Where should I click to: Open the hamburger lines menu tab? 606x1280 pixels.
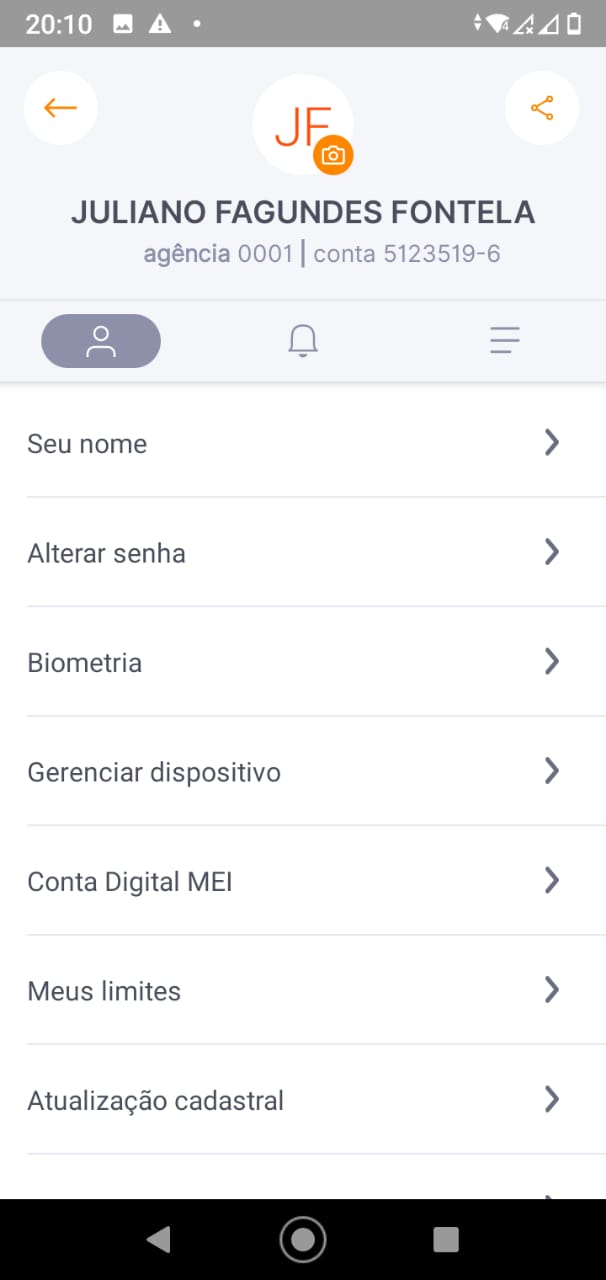pos(505,341)
